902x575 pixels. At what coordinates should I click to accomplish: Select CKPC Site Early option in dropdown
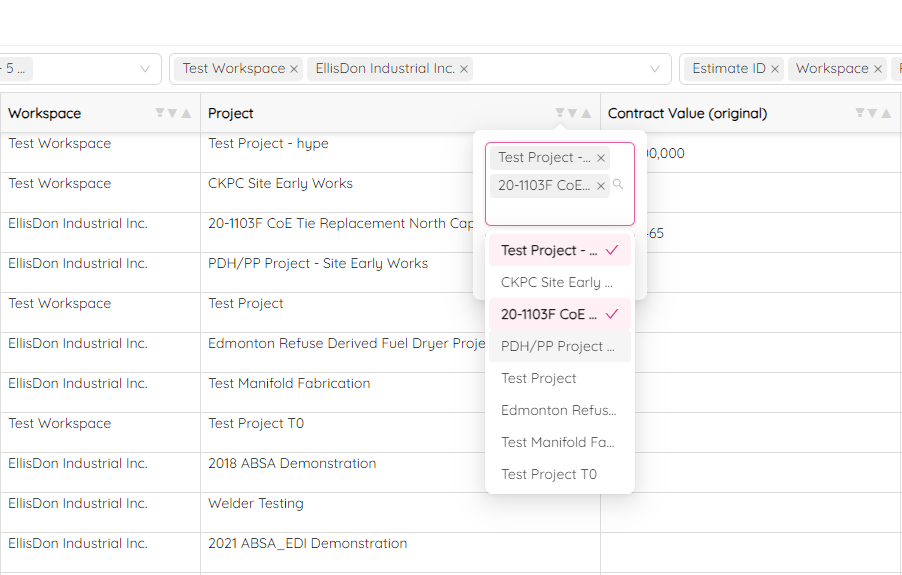click(558, 282)
